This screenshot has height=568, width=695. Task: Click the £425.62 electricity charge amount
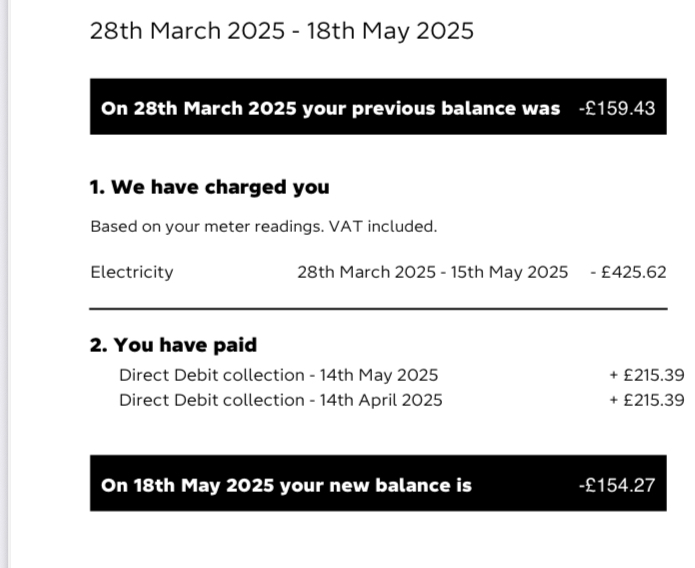(x=629, y=272)
